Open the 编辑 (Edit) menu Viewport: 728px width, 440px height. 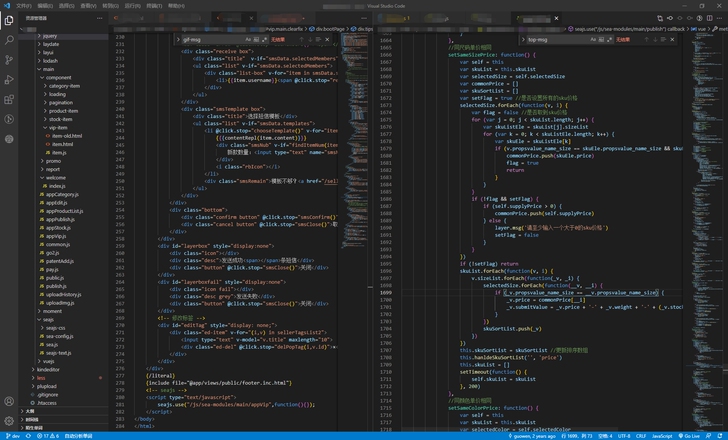[45, 6]
